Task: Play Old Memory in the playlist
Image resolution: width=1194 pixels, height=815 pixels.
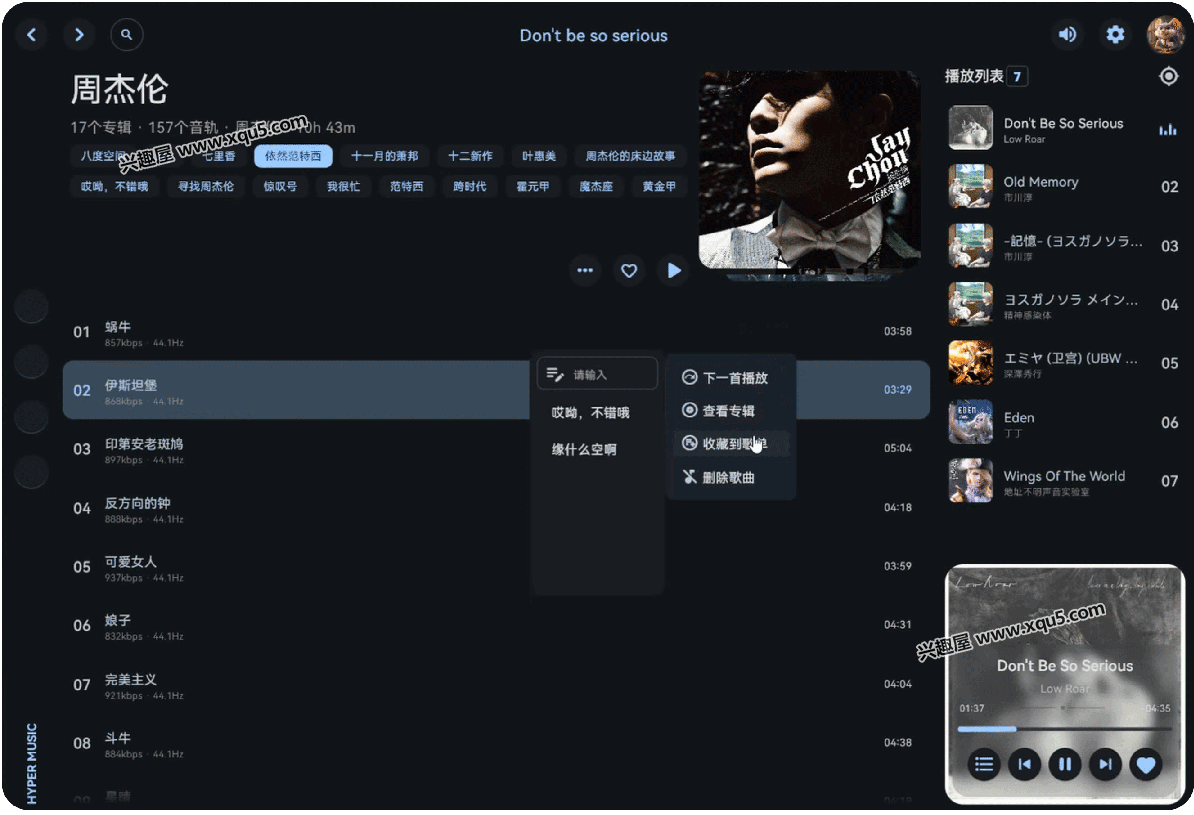Action: [x=1064, y=187]
